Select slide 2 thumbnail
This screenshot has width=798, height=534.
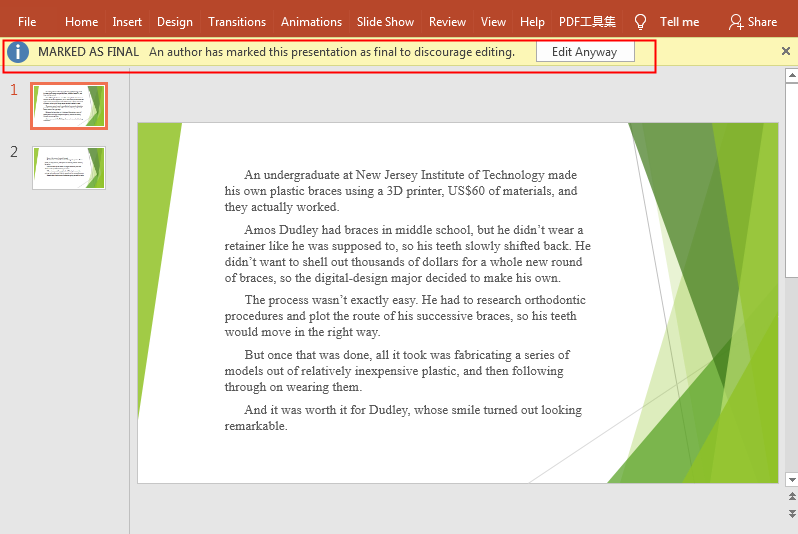point(69,168)
